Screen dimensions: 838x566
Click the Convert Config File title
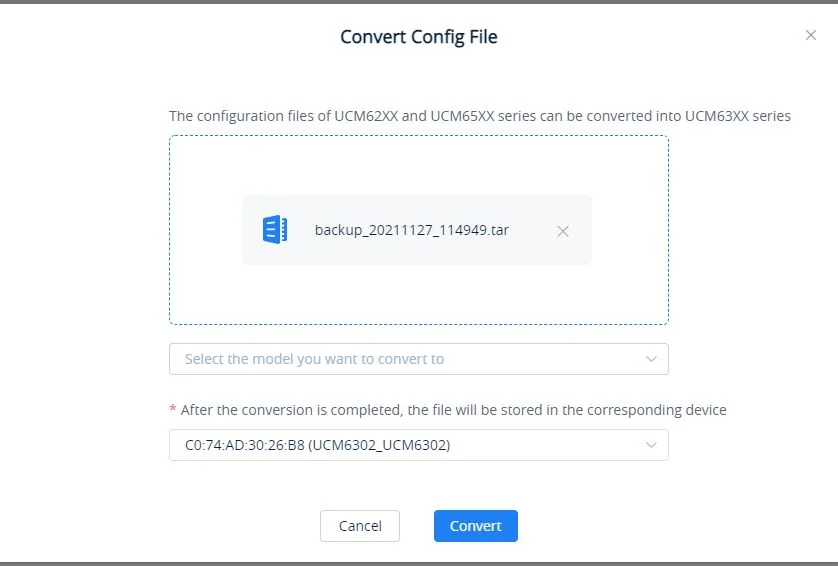[418, 37]
